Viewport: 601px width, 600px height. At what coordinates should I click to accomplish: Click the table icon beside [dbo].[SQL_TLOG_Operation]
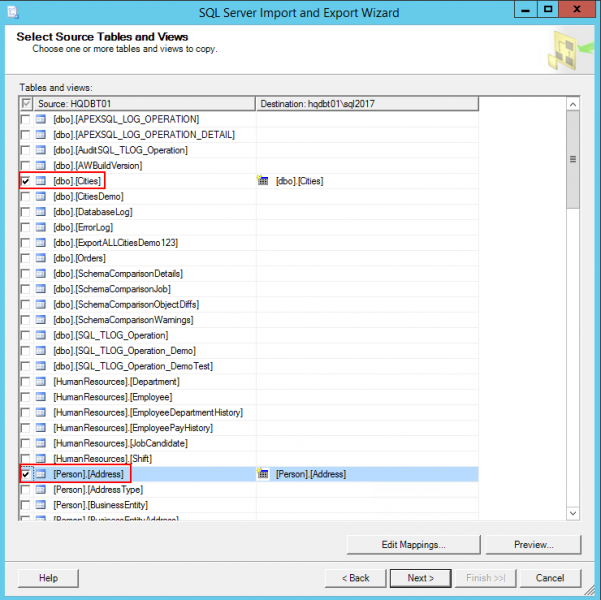[41, 335]
